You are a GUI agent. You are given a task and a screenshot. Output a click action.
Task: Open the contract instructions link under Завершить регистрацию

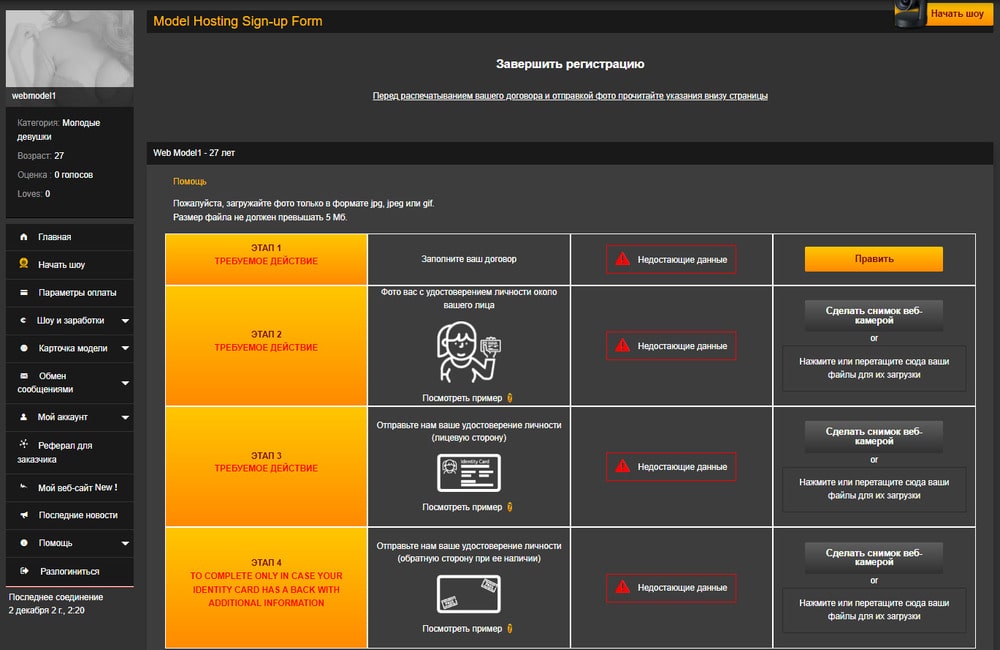pos(570,96)
